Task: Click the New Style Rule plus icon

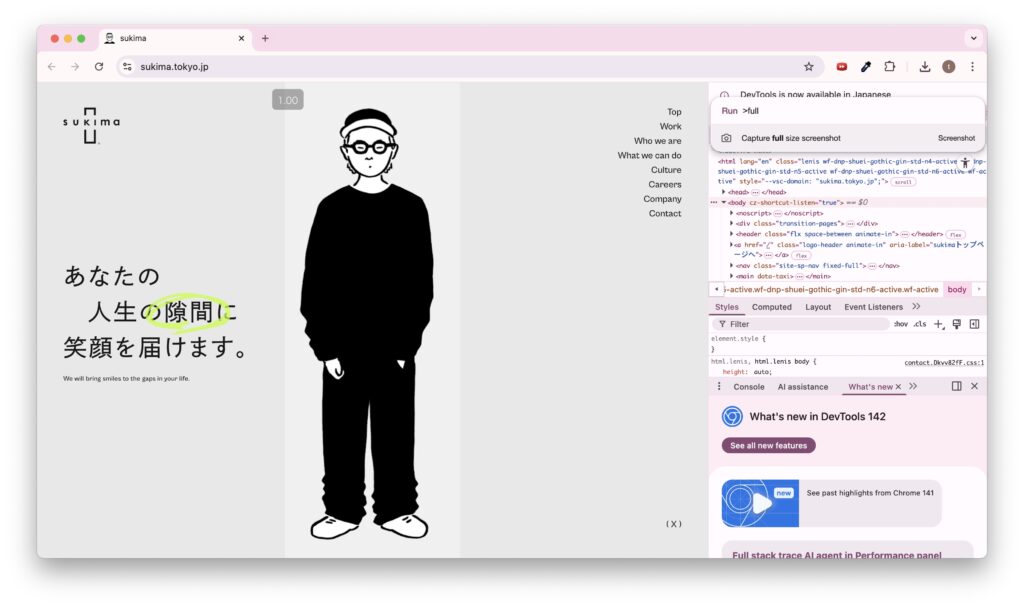Action: click(938, 324)
